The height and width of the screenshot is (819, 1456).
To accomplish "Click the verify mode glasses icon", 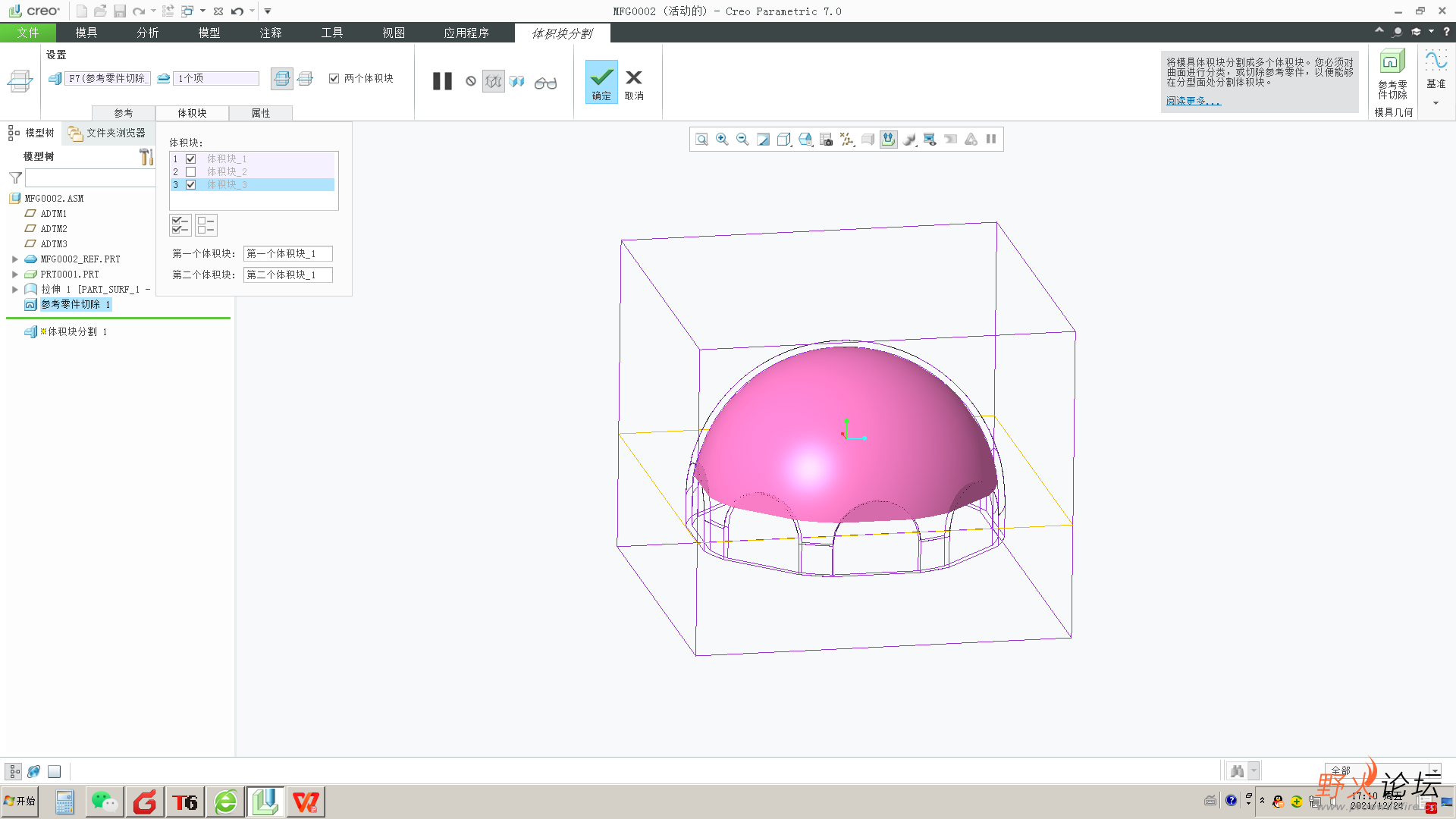I will click(545, 83).
